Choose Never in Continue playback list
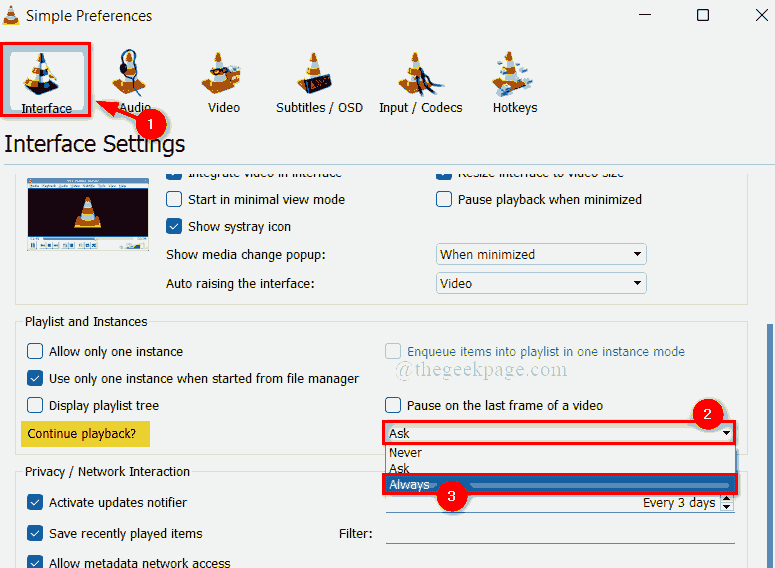The width and height of the screenshot is (775, 568). coord(406,453)
